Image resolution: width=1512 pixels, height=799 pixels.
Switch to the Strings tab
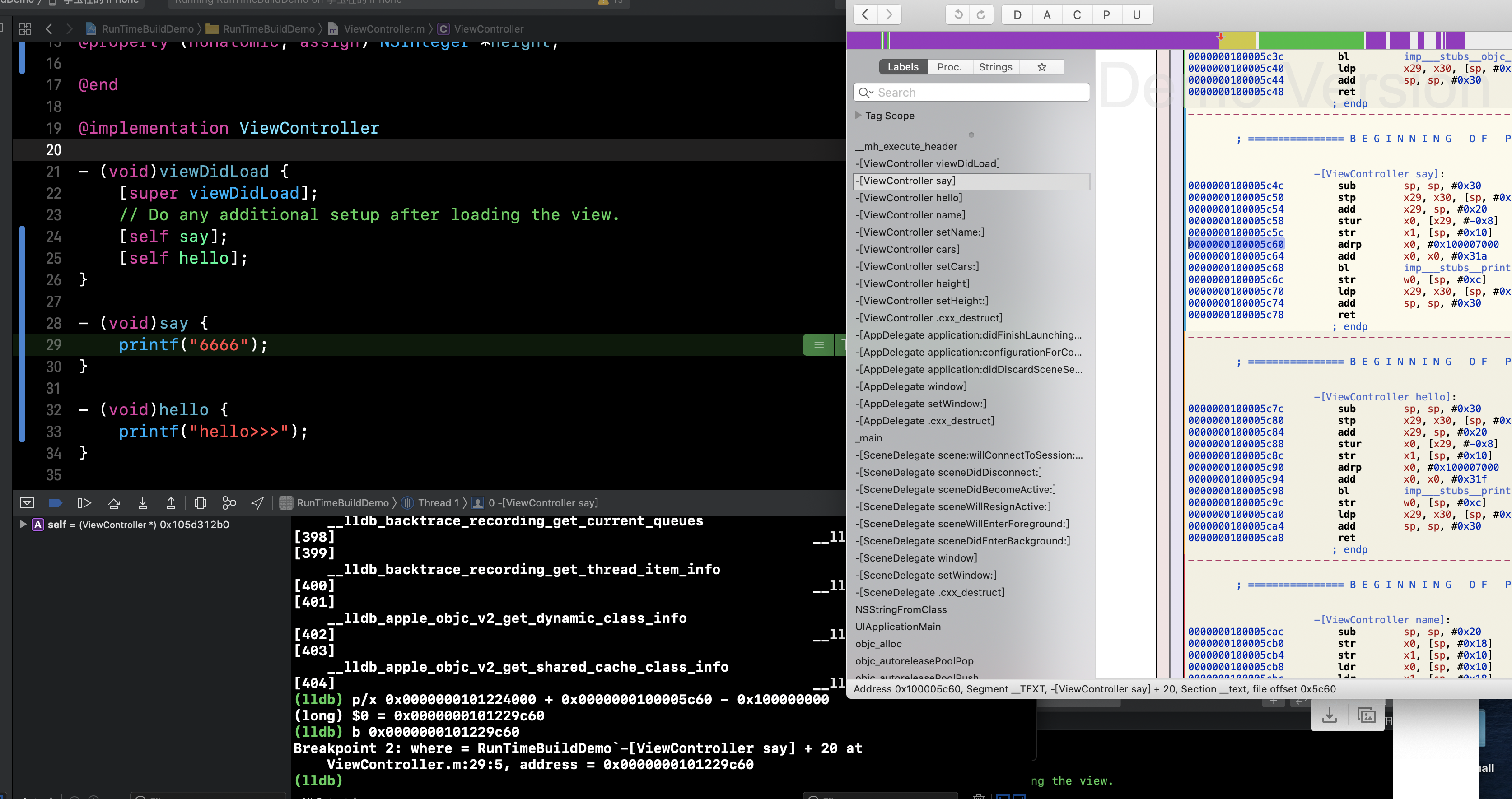995,67
